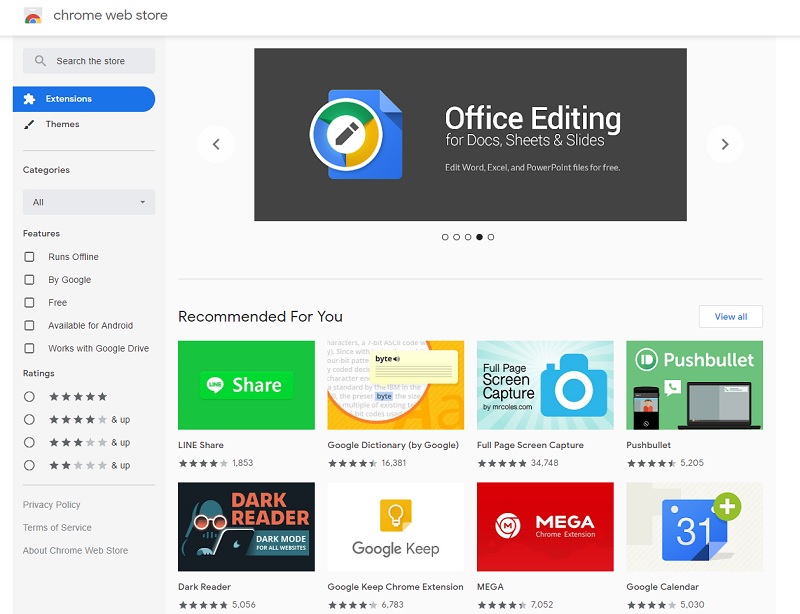Enable the Runs Offline checkbox

click(x=30, y=257)
